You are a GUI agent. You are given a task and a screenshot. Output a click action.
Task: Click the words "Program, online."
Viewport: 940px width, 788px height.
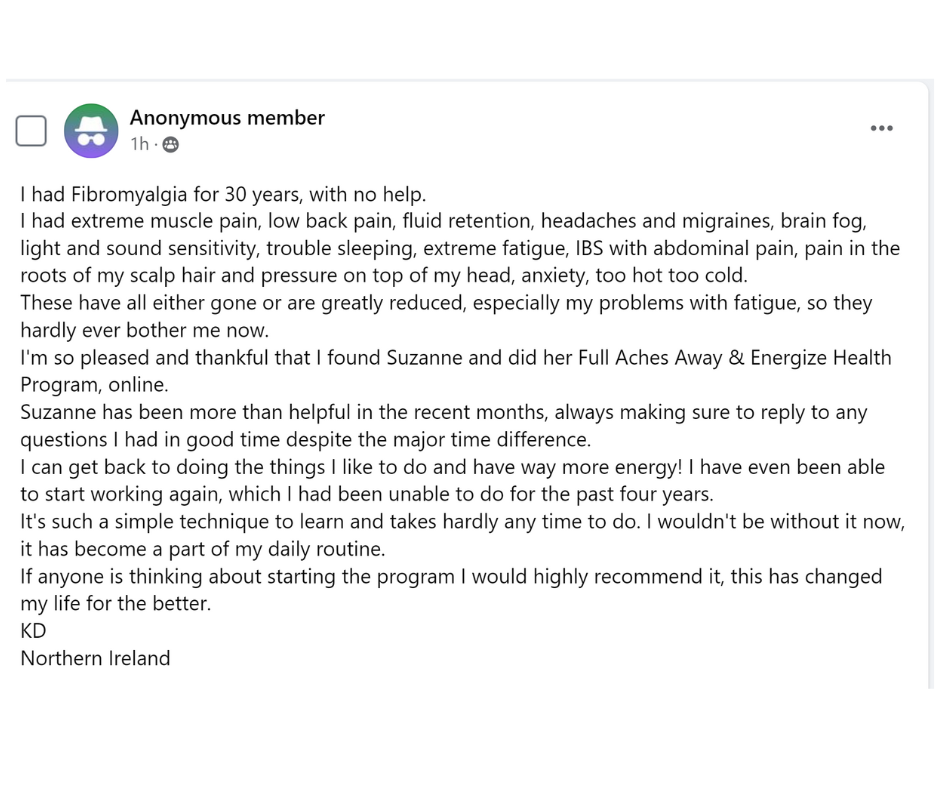(x=94, y=385)
